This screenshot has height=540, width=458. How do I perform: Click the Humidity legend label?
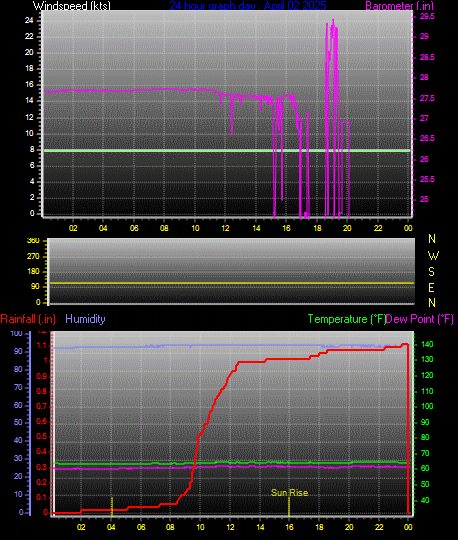point(85,319)
